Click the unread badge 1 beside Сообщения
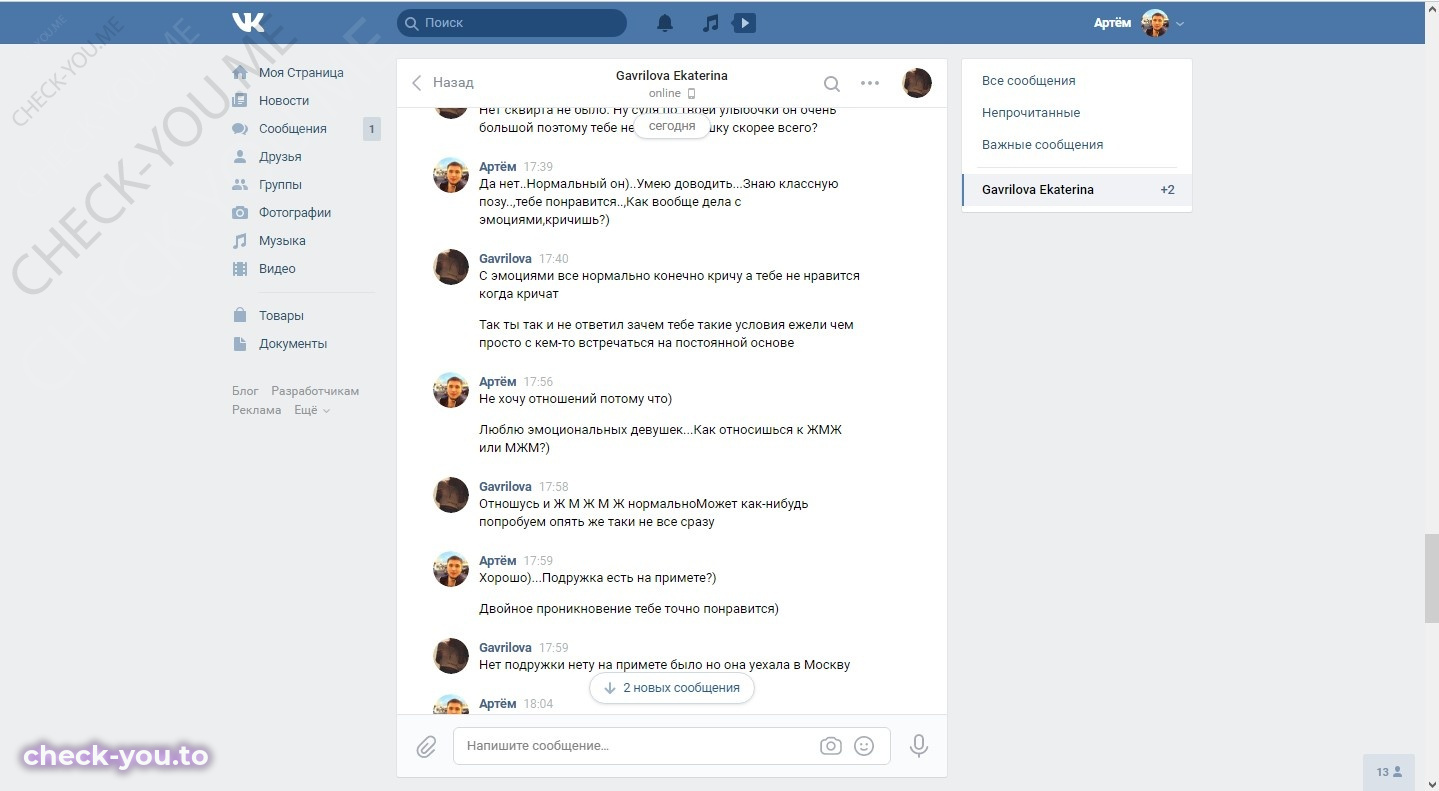Screen dimensions: 1439x791 click(x=372, y=129)
